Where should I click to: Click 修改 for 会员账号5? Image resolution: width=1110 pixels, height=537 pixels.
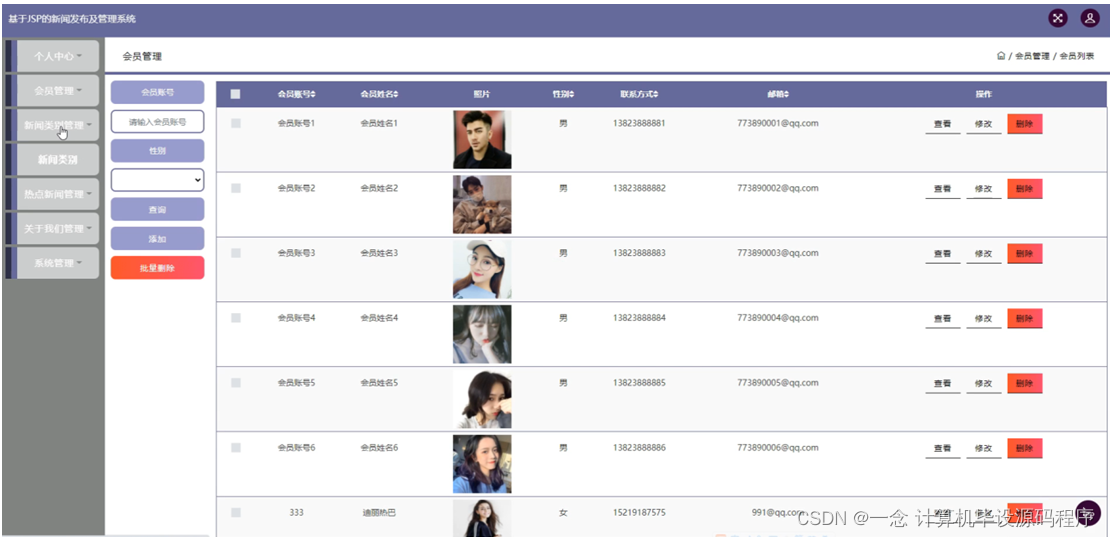pos(984,383)
